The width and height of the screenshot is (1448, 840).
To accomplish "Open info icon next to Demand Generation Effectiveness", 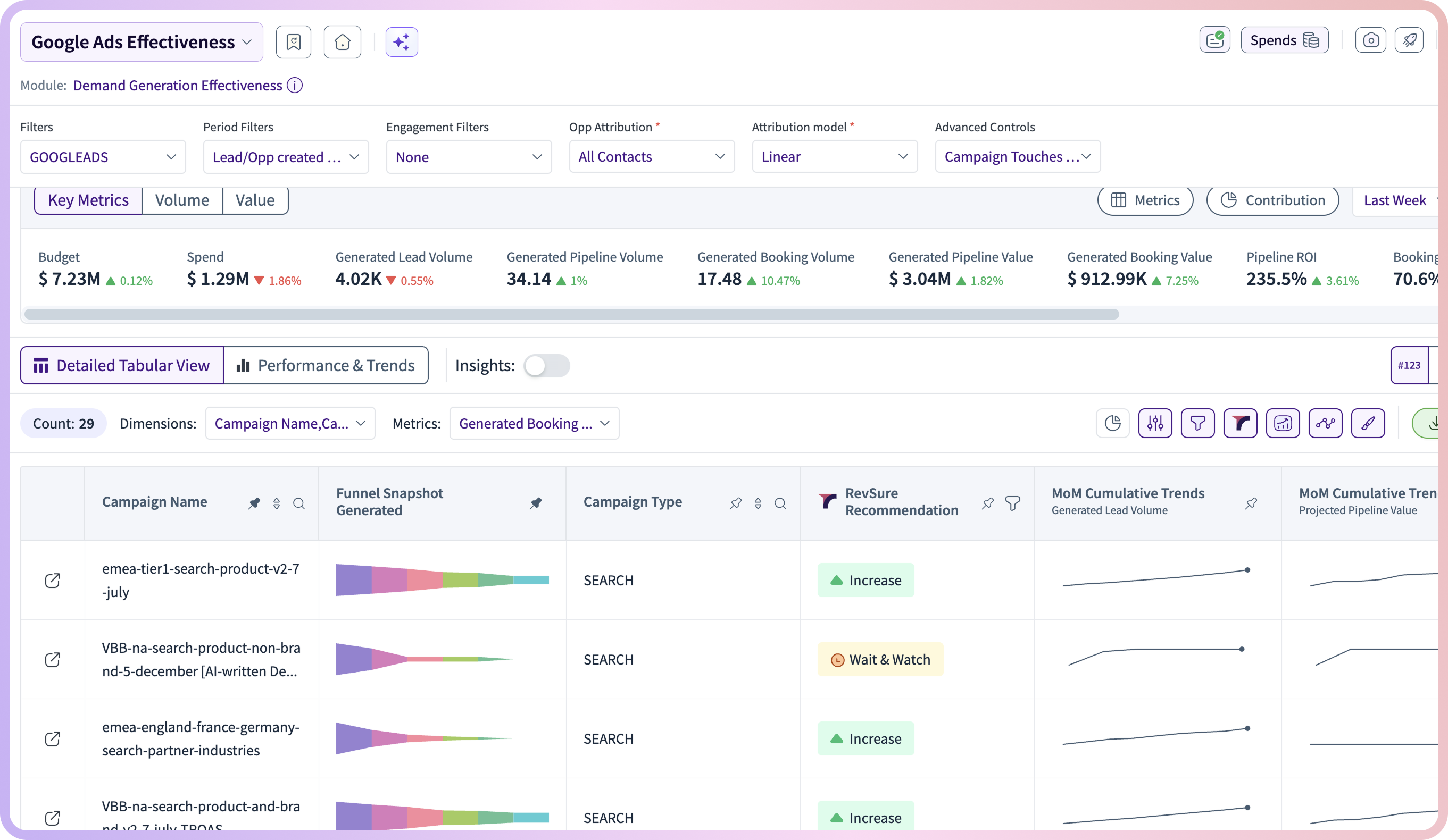I will point(295,85).
